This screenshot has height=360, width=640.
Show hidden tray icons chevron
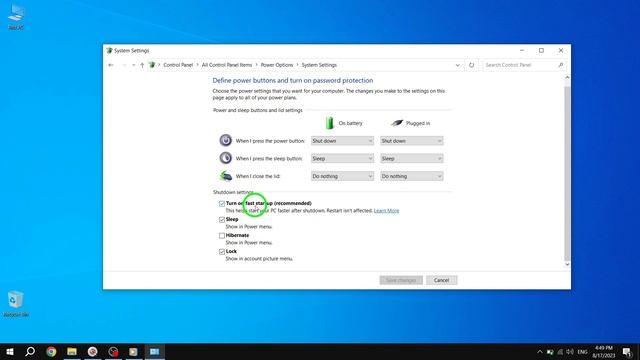[540, 352]
